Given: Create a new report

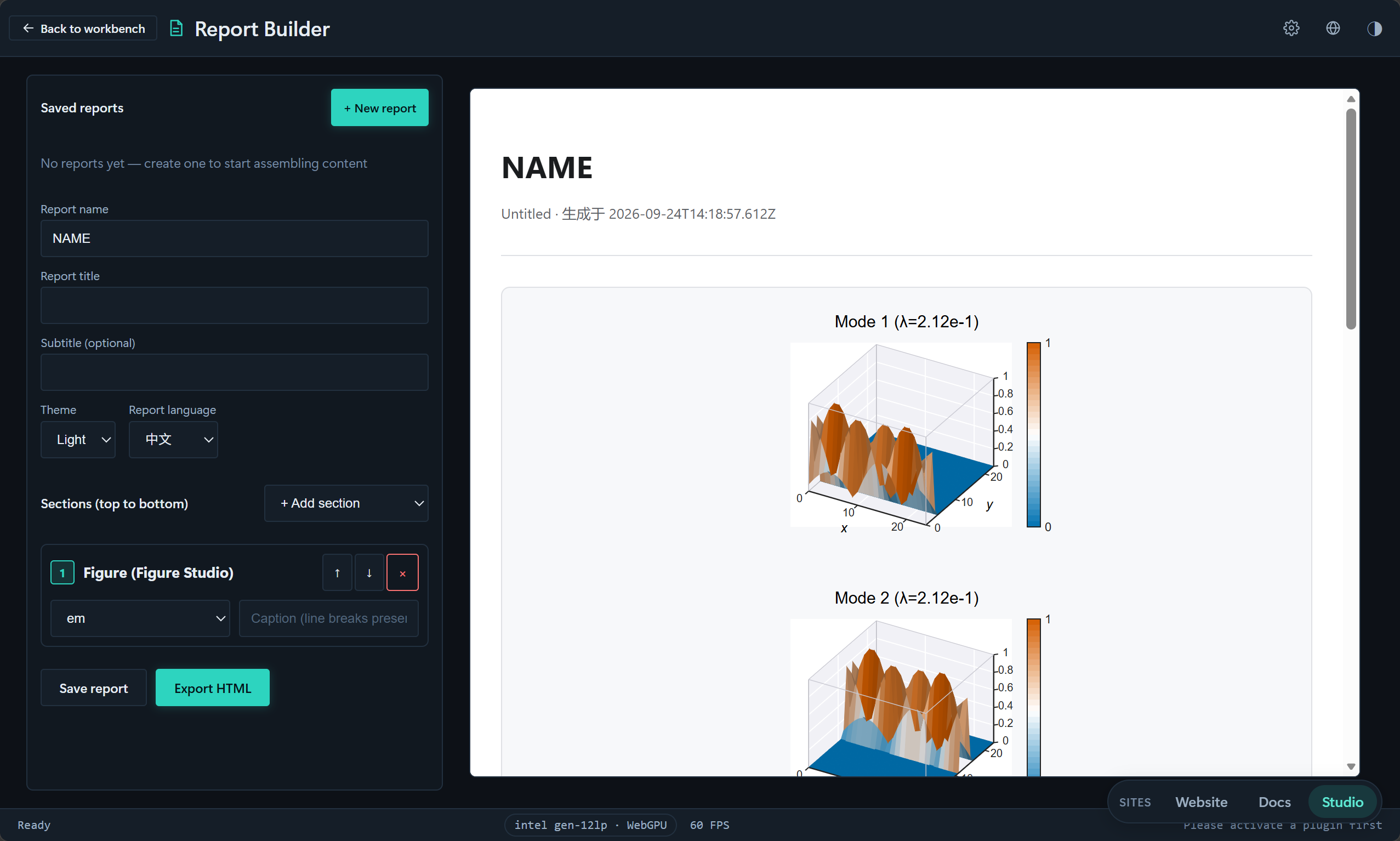Looking at the screenshot, I should click(380, 107).
